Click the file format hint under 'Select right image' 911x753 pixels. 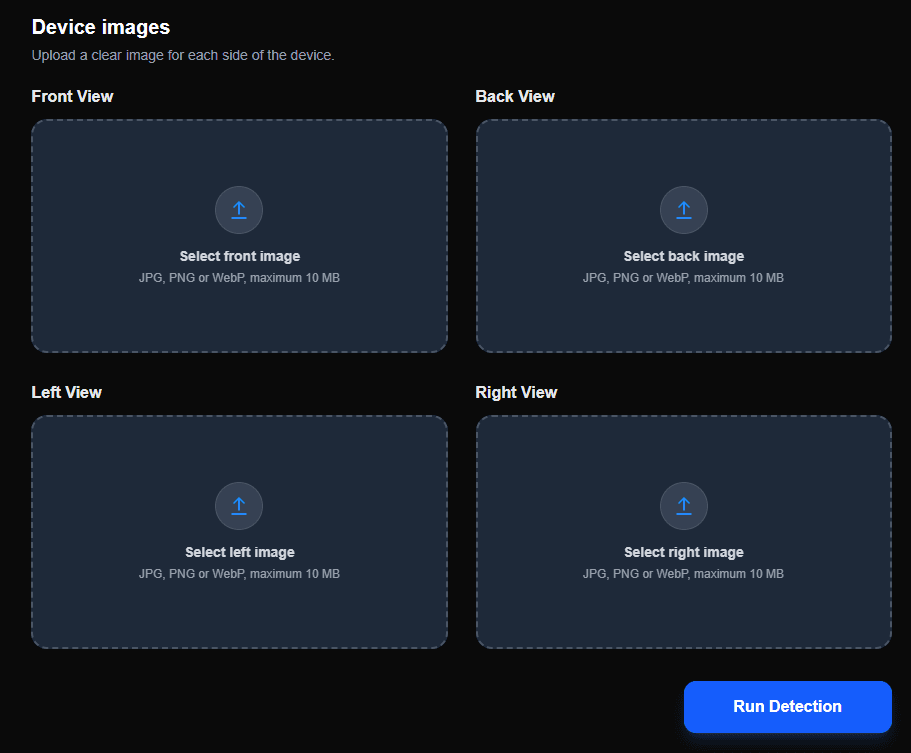(683, 573)
